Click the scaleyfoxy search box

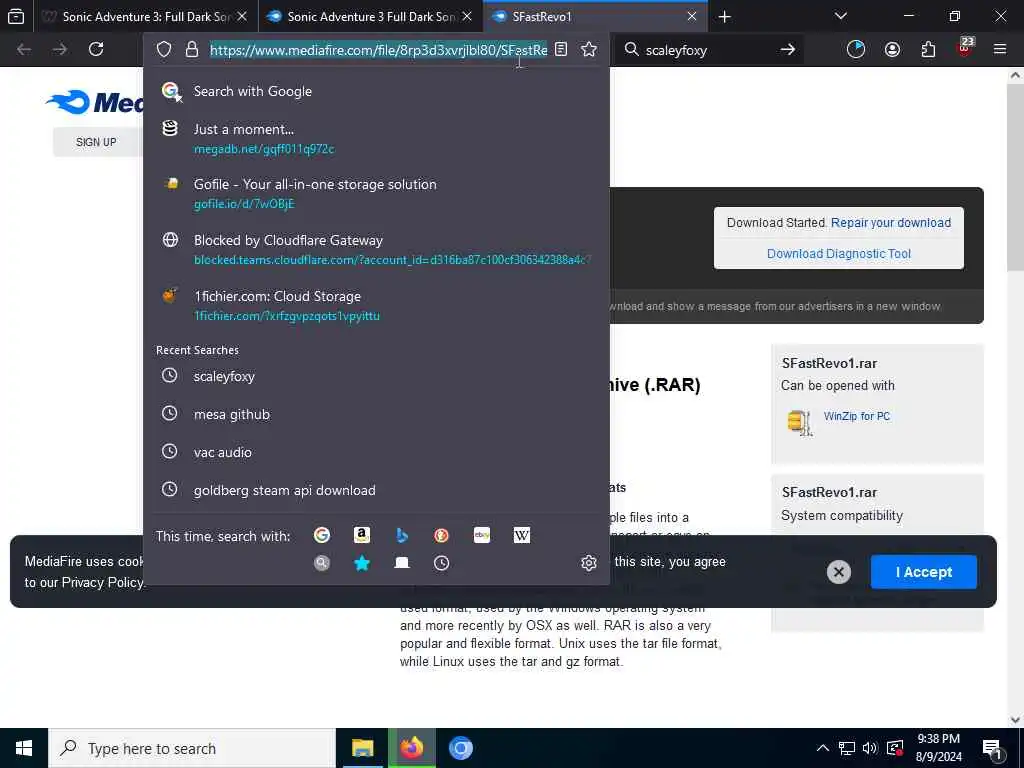coord(709,50)
